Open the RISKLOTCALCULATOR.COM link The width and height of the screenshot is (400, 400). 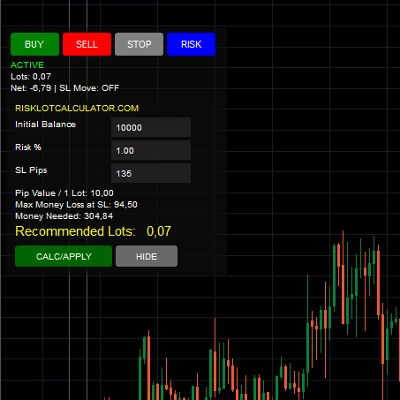click(x=77, y=108)
